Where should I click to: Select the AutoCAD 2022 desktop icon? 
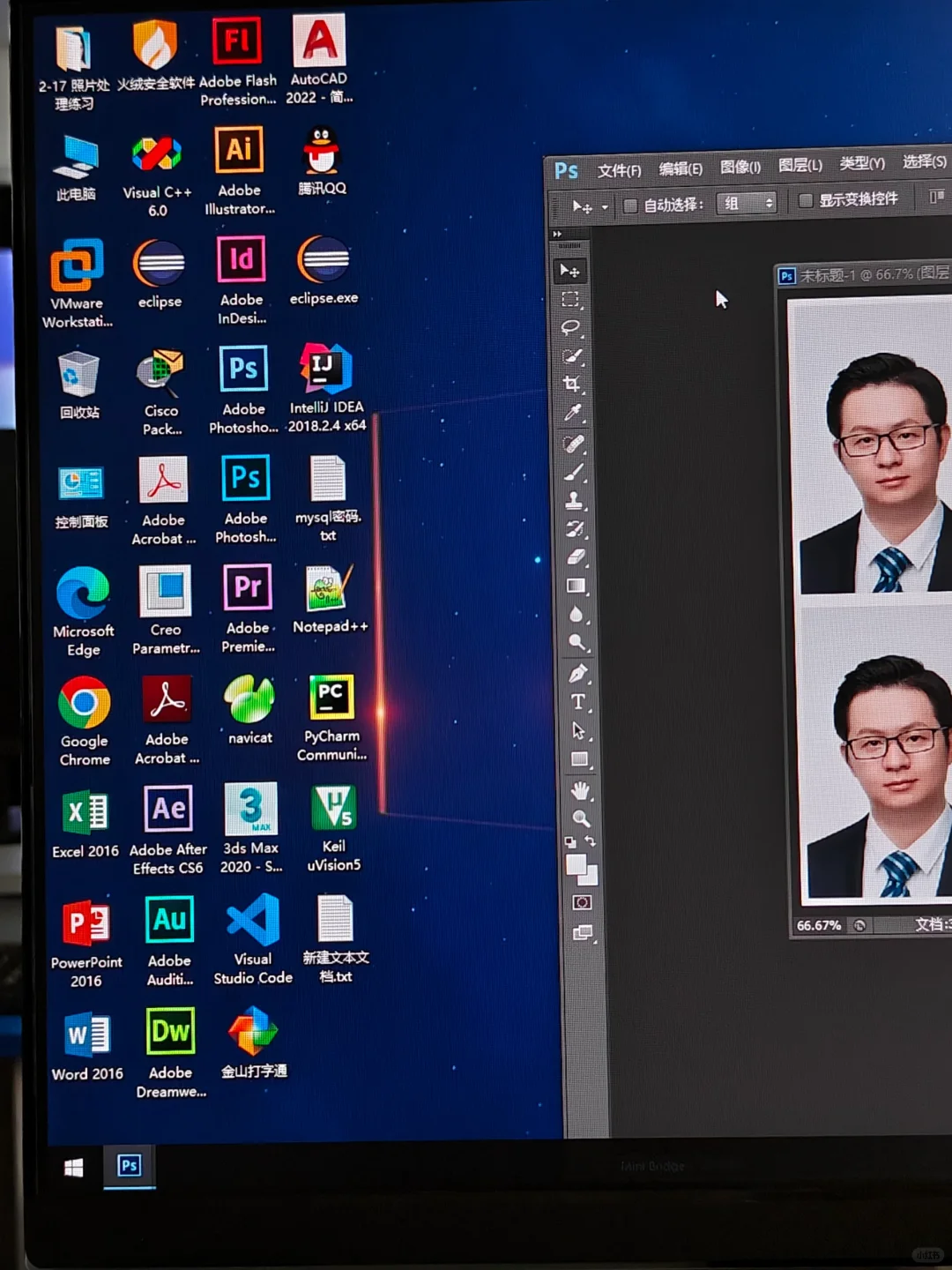pyautogui.click(x=319, y=60)
